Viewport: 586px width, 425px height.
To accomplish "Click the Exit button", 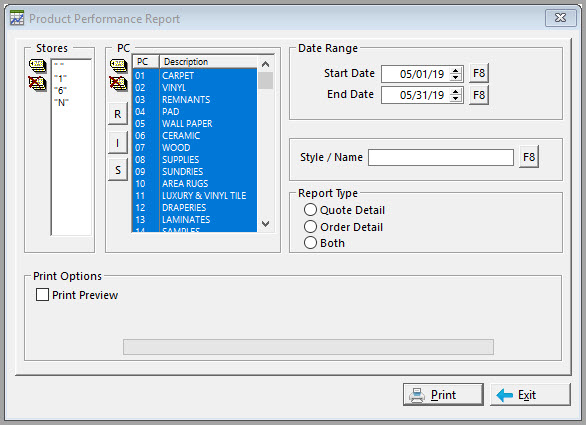I will (530, 395).
